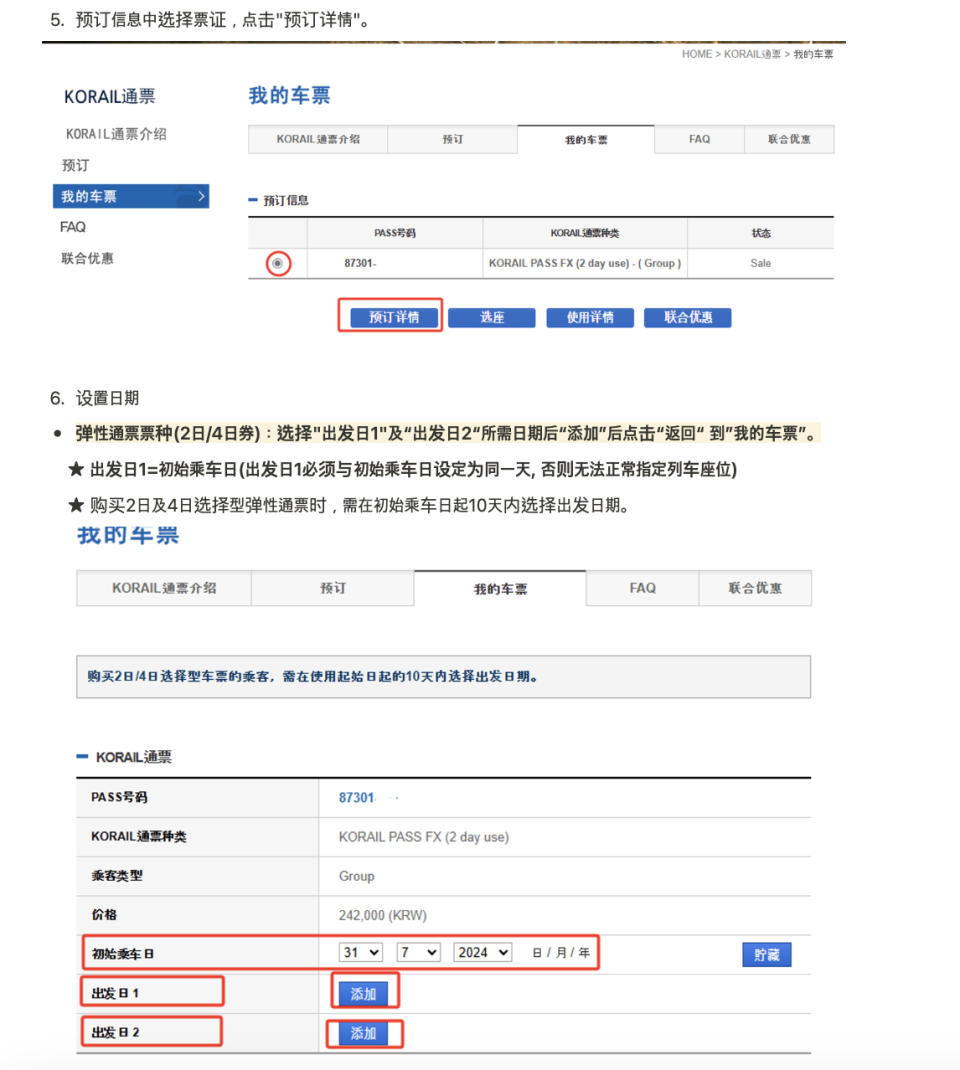Select the radio button for pass 87301
This screenshot has width=960, height=1070.
pyautogui.click(x=278, y=263)
